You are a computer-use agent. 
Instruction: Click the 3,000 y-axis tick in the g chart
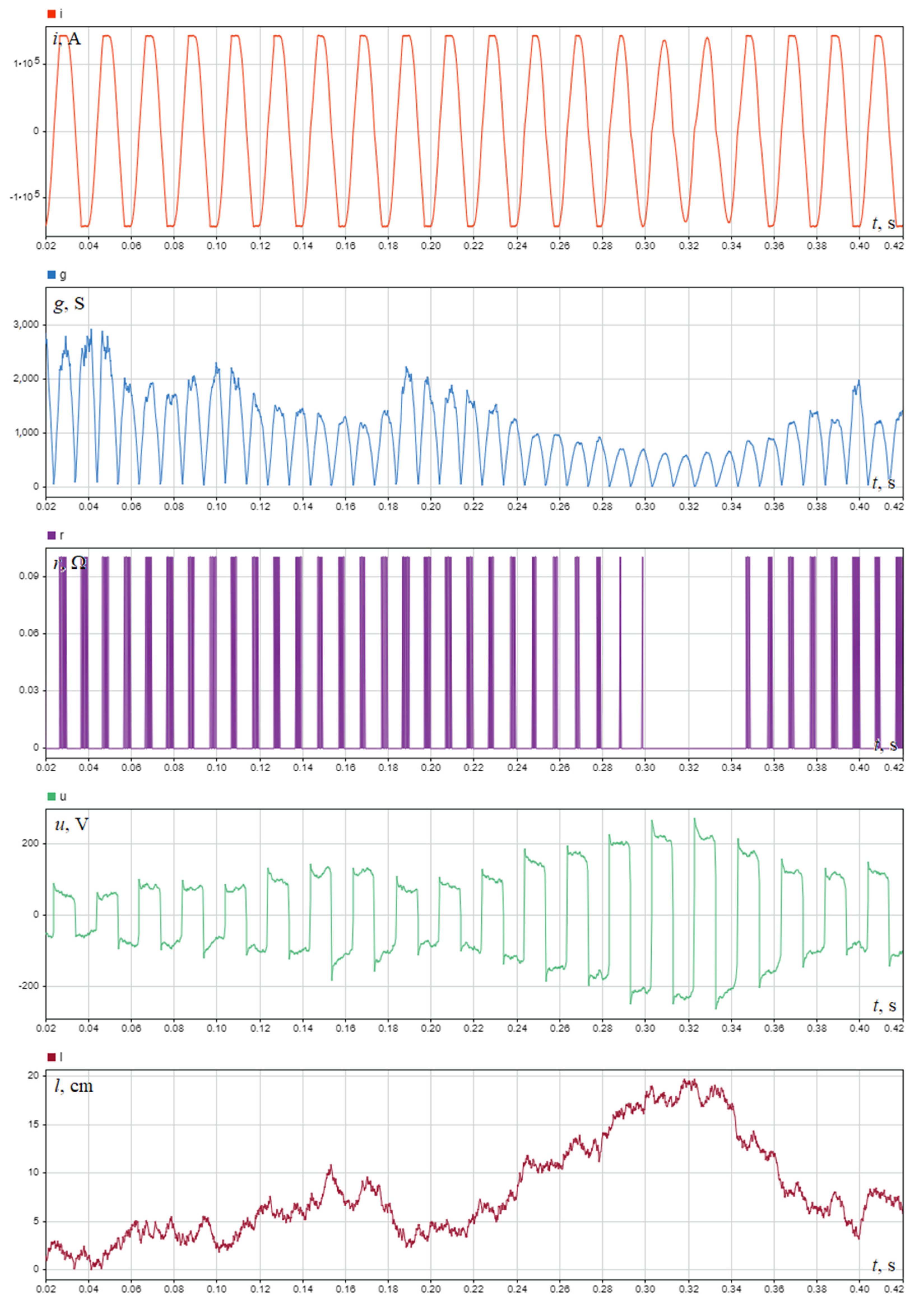click(26, 325)
